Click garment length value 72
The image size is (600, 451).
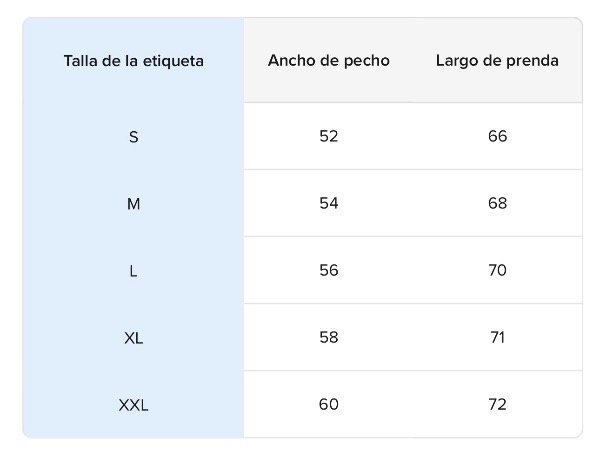tap(497, 404)
